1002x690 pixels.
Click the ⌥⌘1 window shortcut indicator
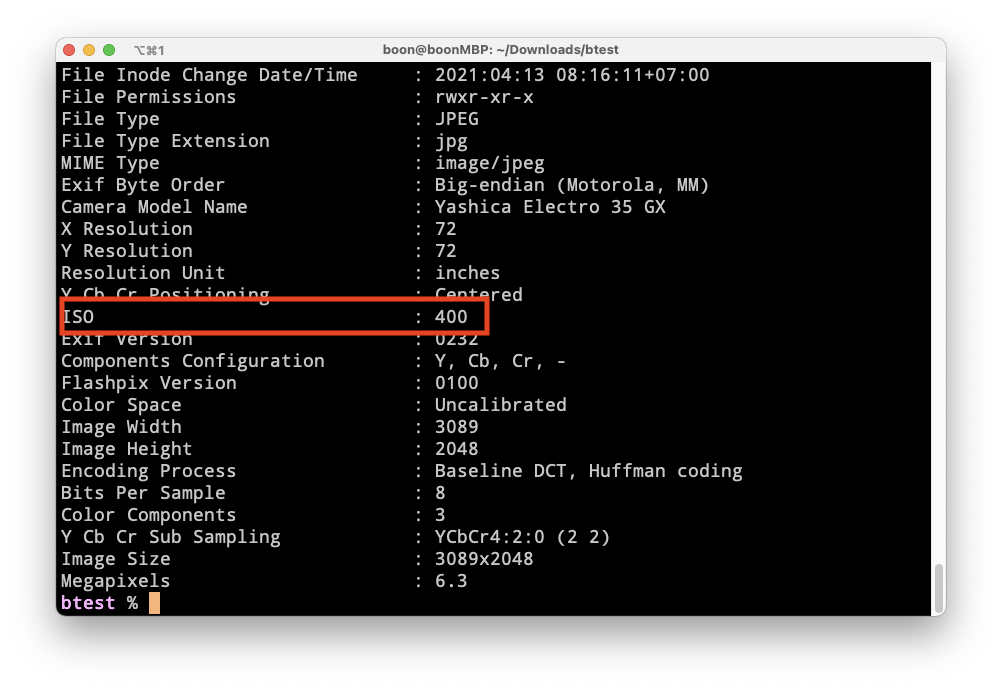pyautogui.click(x=148, y=50)
